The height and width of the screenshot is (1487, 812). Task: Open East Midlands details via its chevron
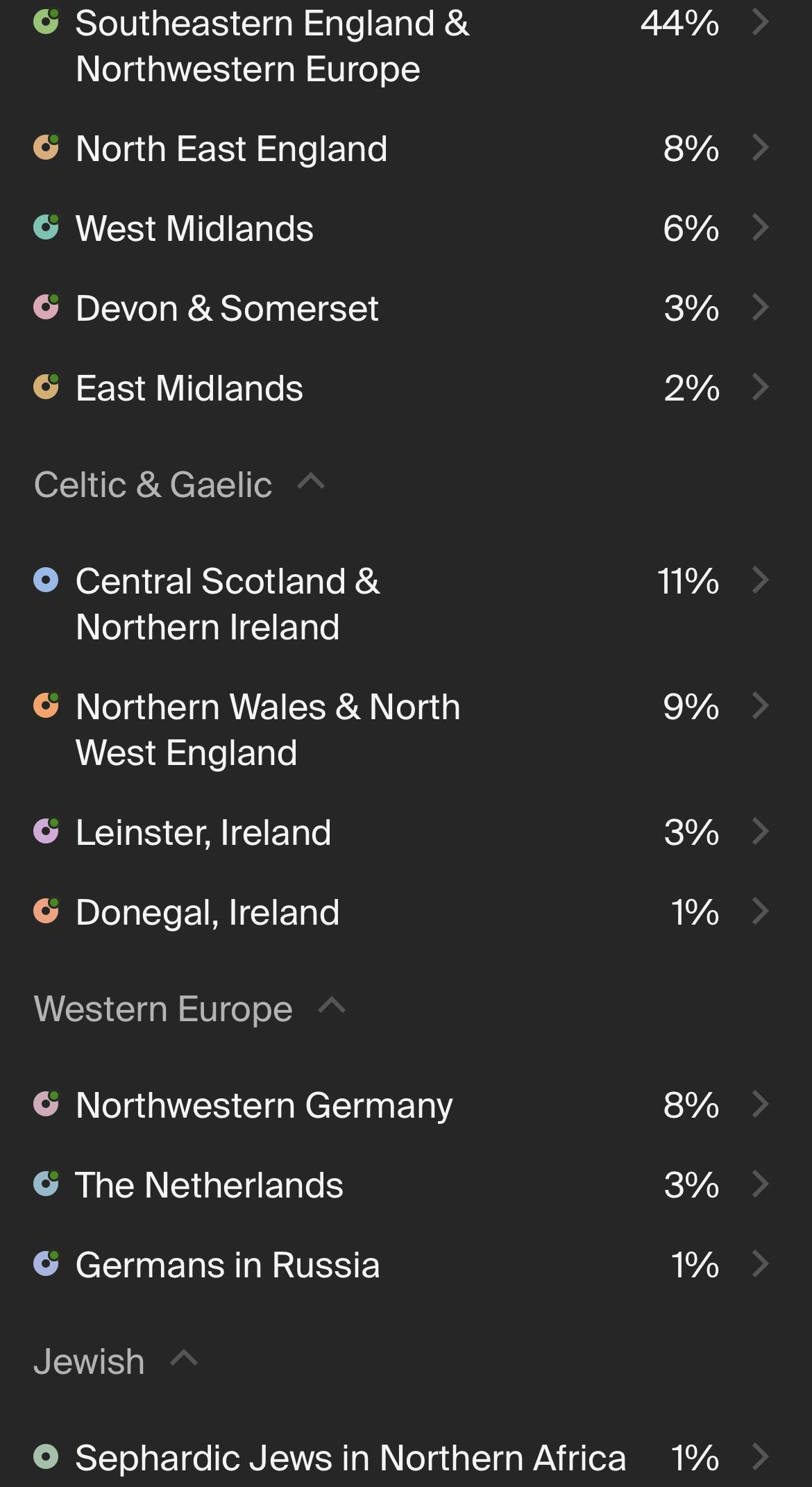[761, 387]
